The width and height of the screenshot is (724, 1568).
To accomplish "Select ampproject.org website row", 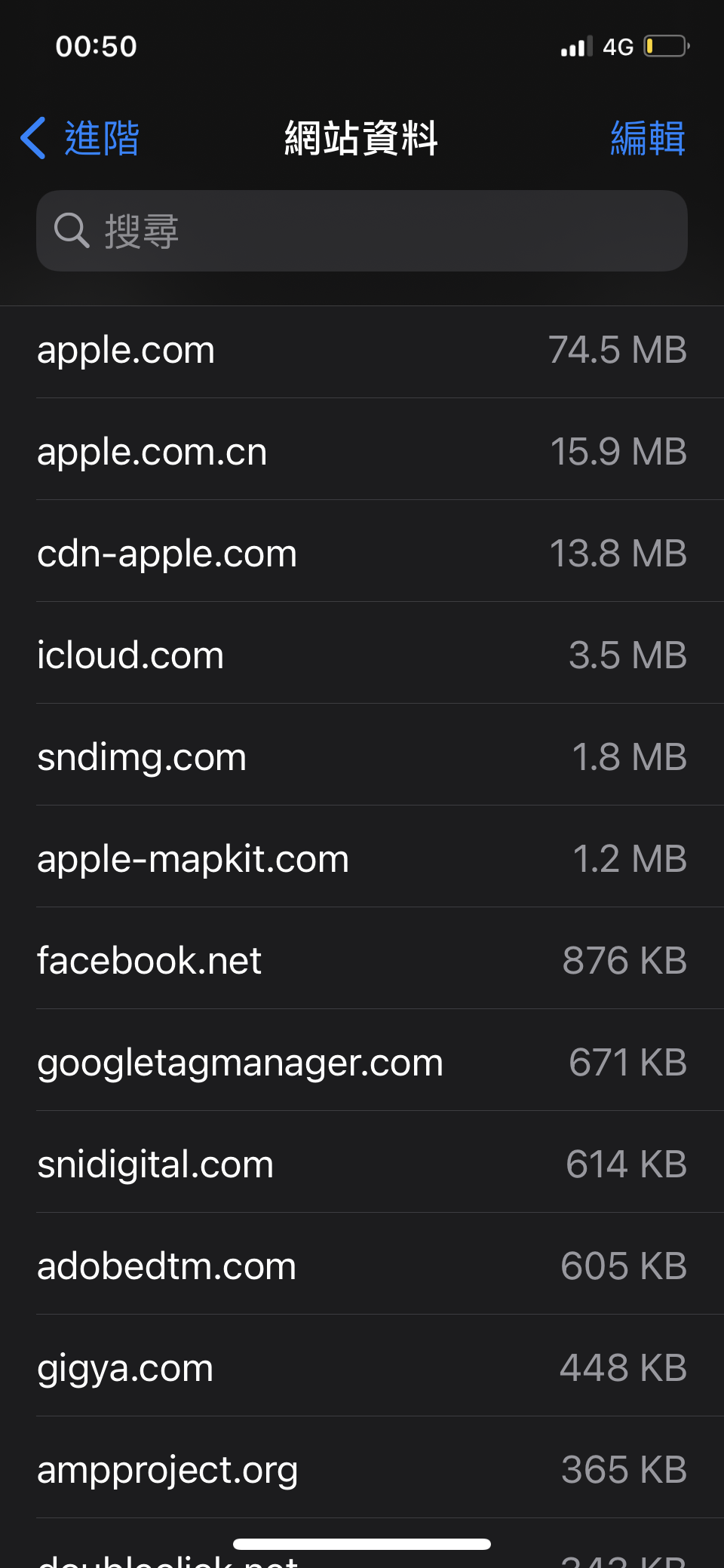I will (x=362, y=1470).
